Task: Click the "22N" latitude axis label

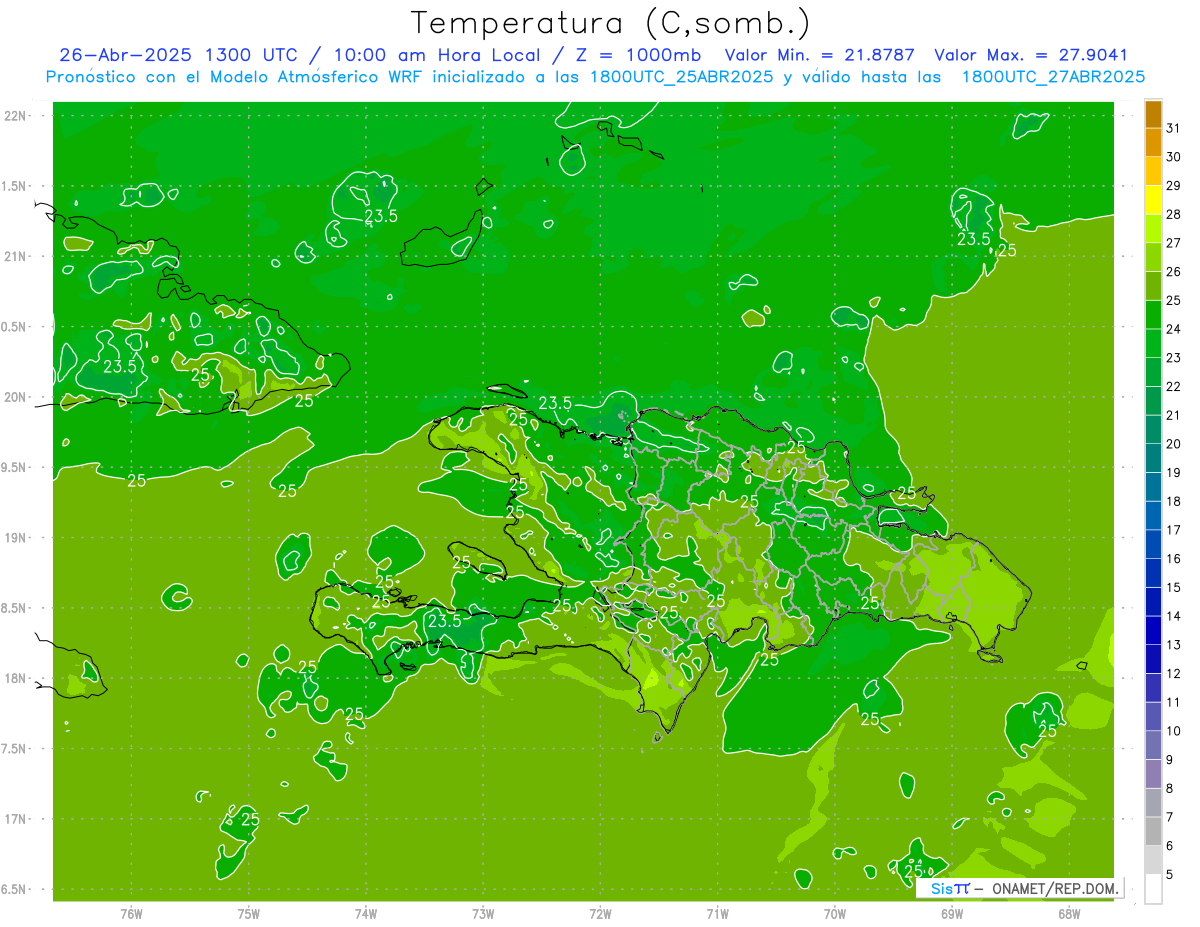Action: coord(16,116)
